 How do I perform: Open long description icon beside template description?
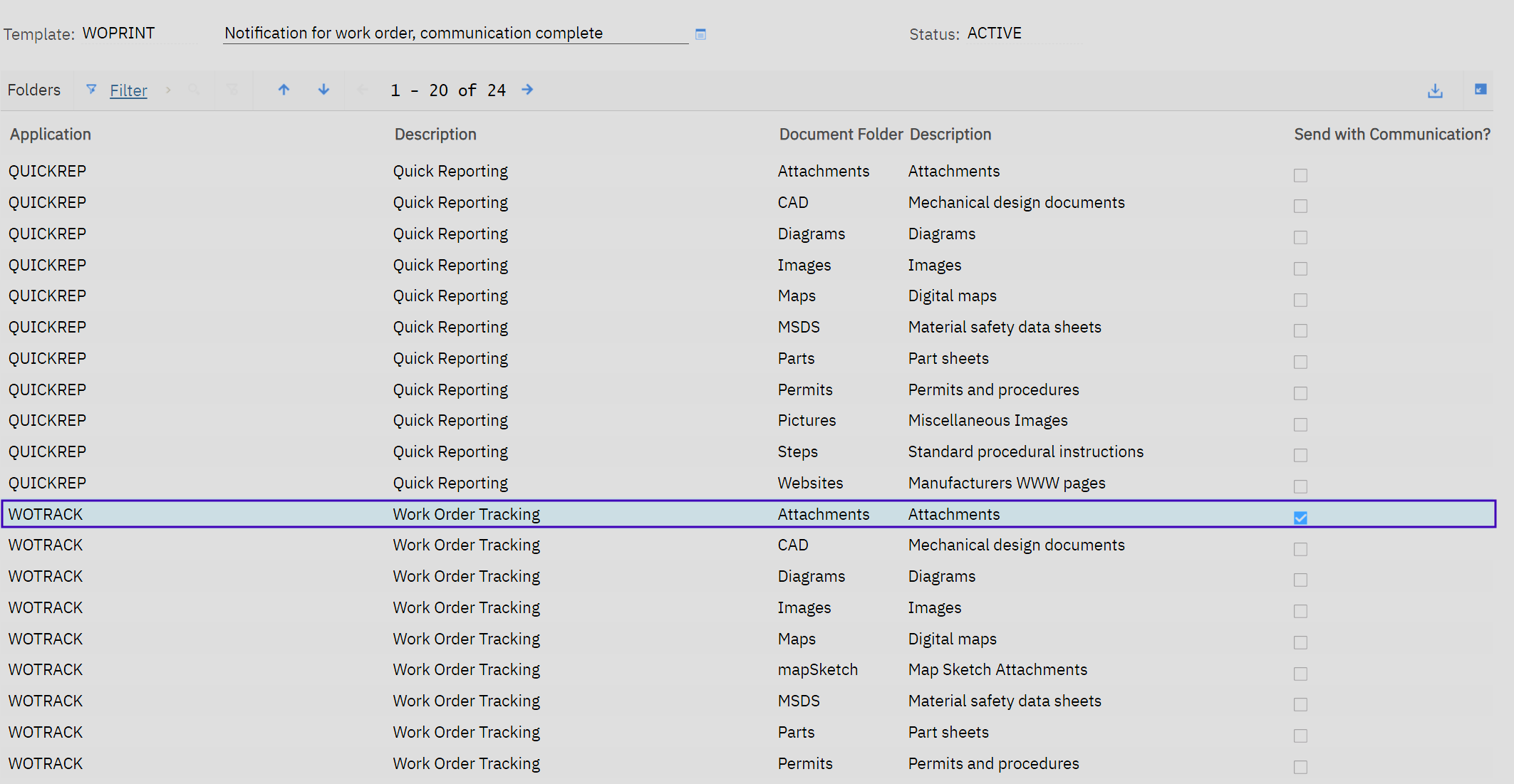click(700, 34)
